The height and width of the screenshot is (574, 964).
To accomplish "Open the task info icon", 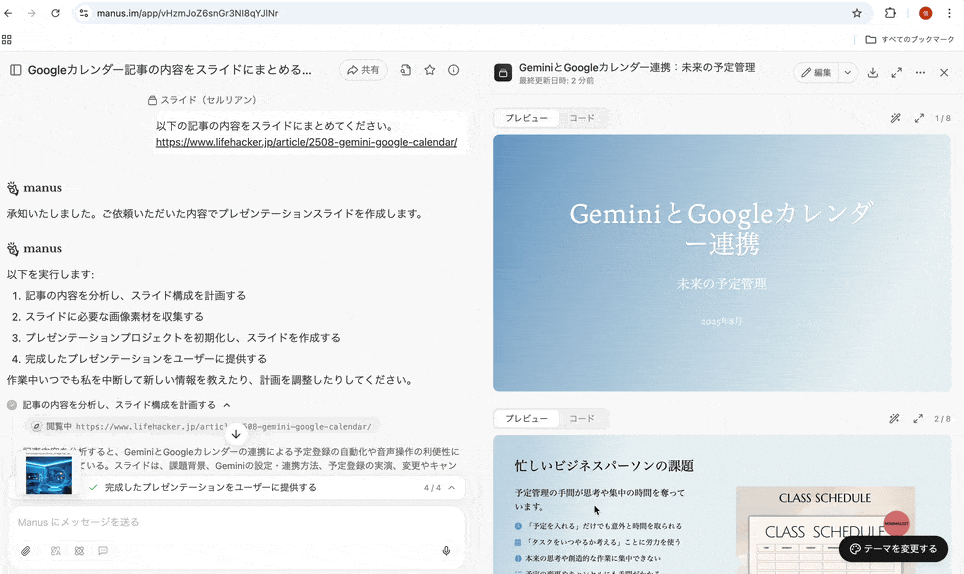I will pos(454,70).
